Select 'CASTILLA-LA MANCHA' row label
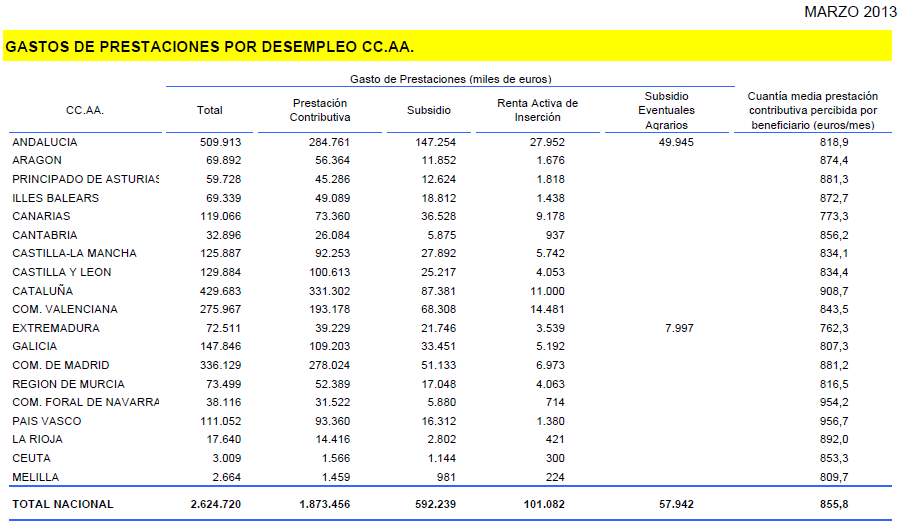Screen dimensions: 900x523 [x=75, y=253]
